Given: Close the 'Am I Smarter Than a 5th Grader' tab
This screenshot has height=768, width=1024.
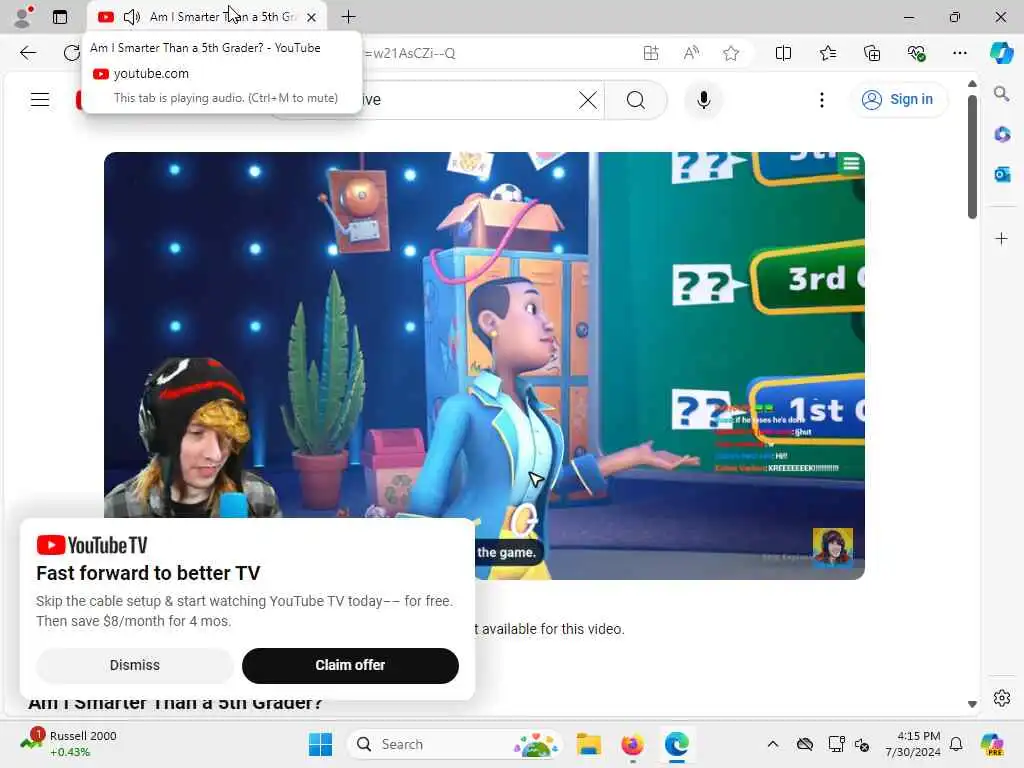Looking at the screenshot, I should pos(312,17).
